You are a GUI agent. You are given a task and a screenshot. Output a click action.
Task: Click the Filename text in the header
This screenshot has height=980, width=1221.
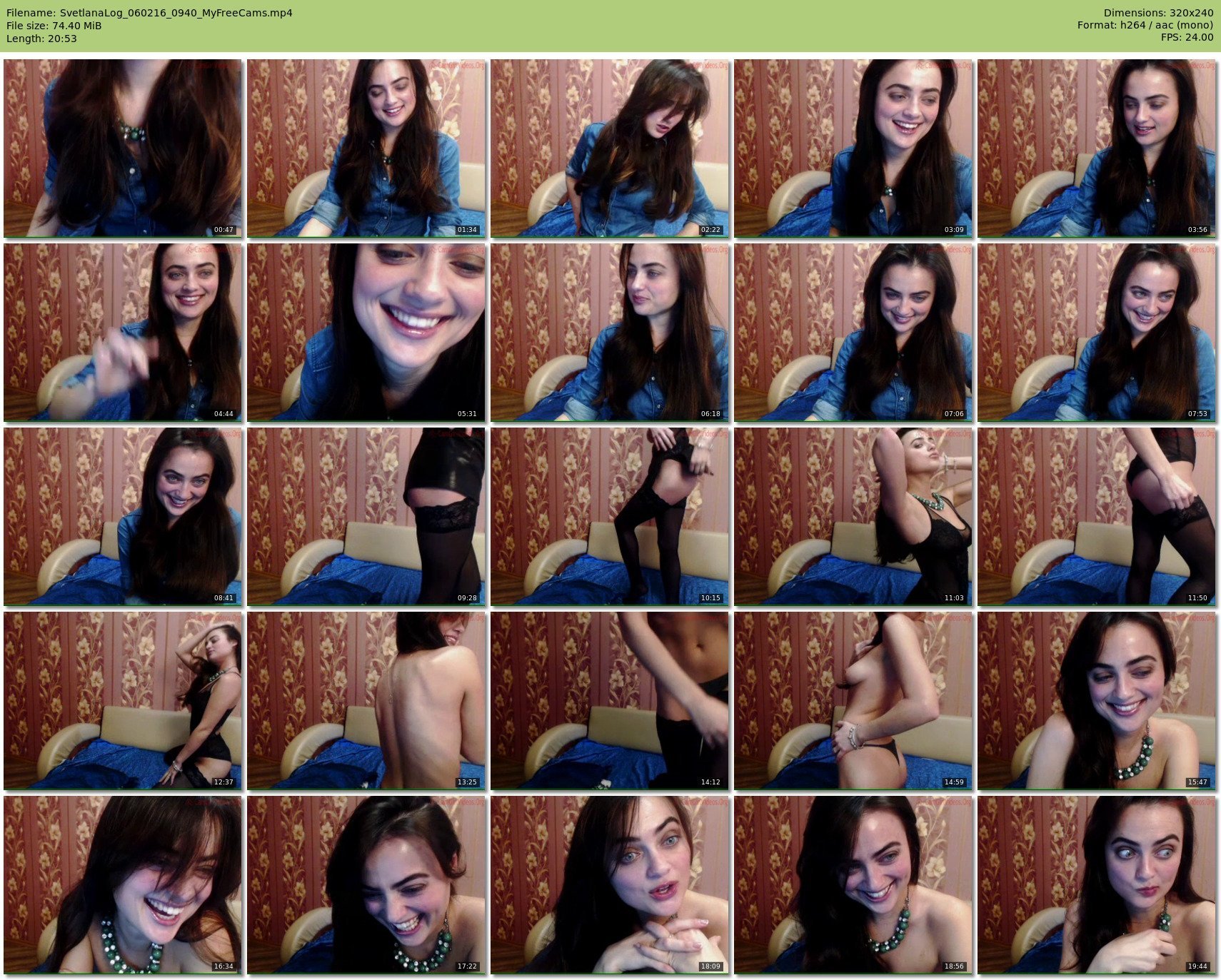[x=149, y=13]
